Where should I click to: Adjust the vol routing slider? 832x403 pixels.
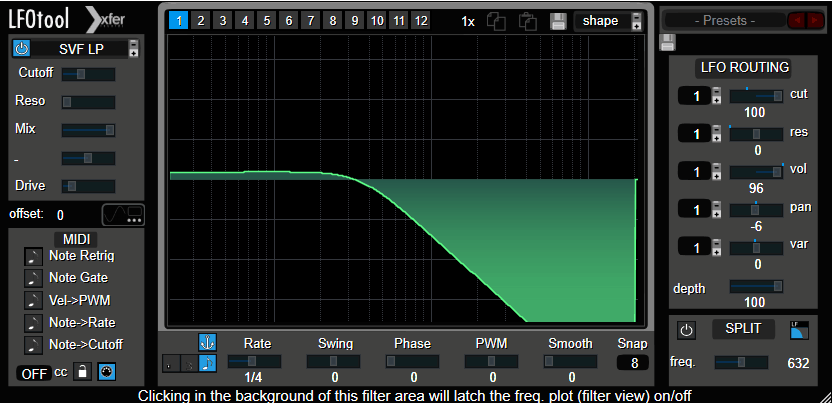pyautogui.click(x=757, y=172)
